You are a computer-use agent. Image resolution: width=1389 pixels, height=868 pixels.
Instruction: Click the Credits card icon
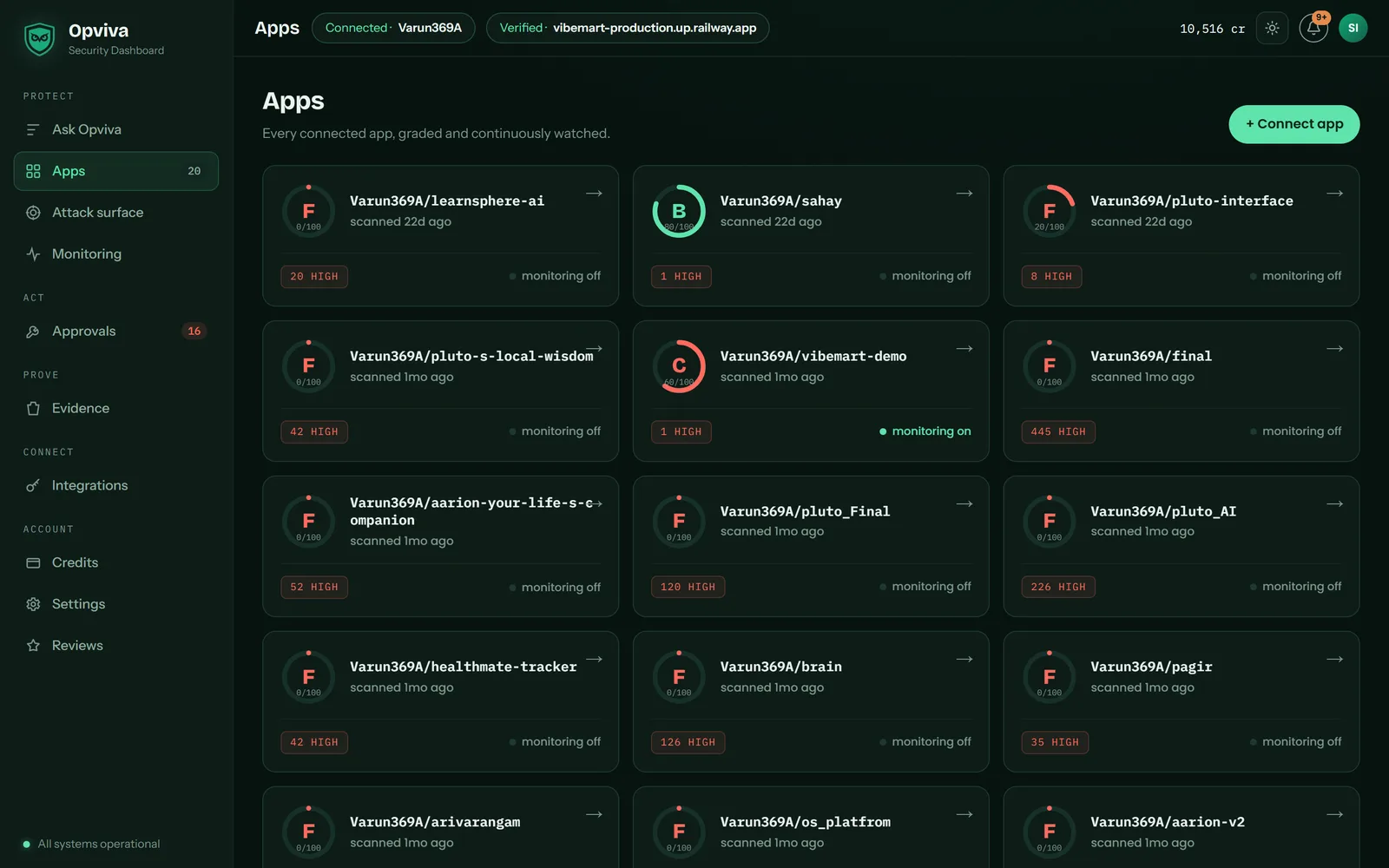tap(33, 563)
